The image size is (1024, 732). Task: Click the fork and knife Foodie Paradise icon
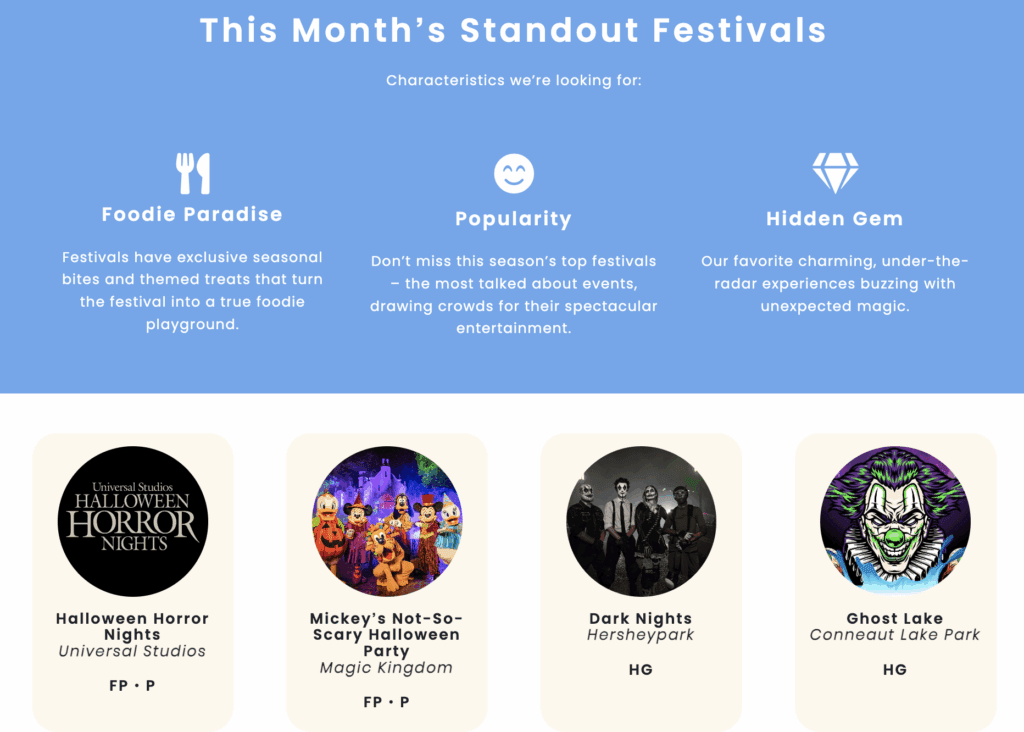tap(192, 173)
